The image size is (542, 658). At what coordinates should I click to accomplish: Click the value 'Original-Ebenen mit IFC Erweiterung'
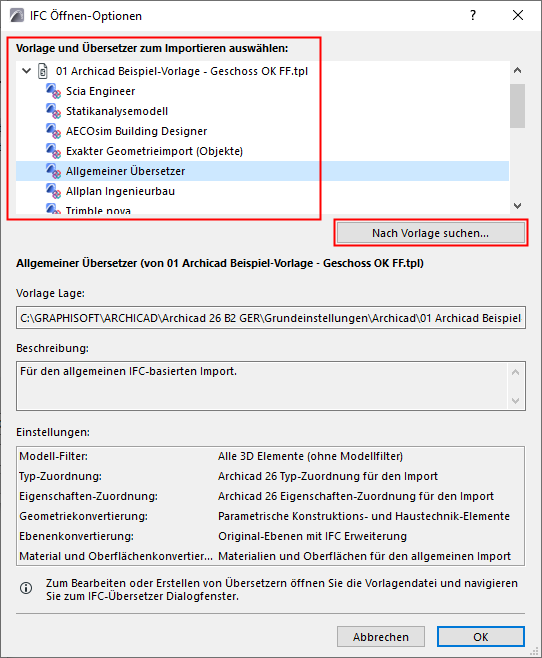[313, 536]
